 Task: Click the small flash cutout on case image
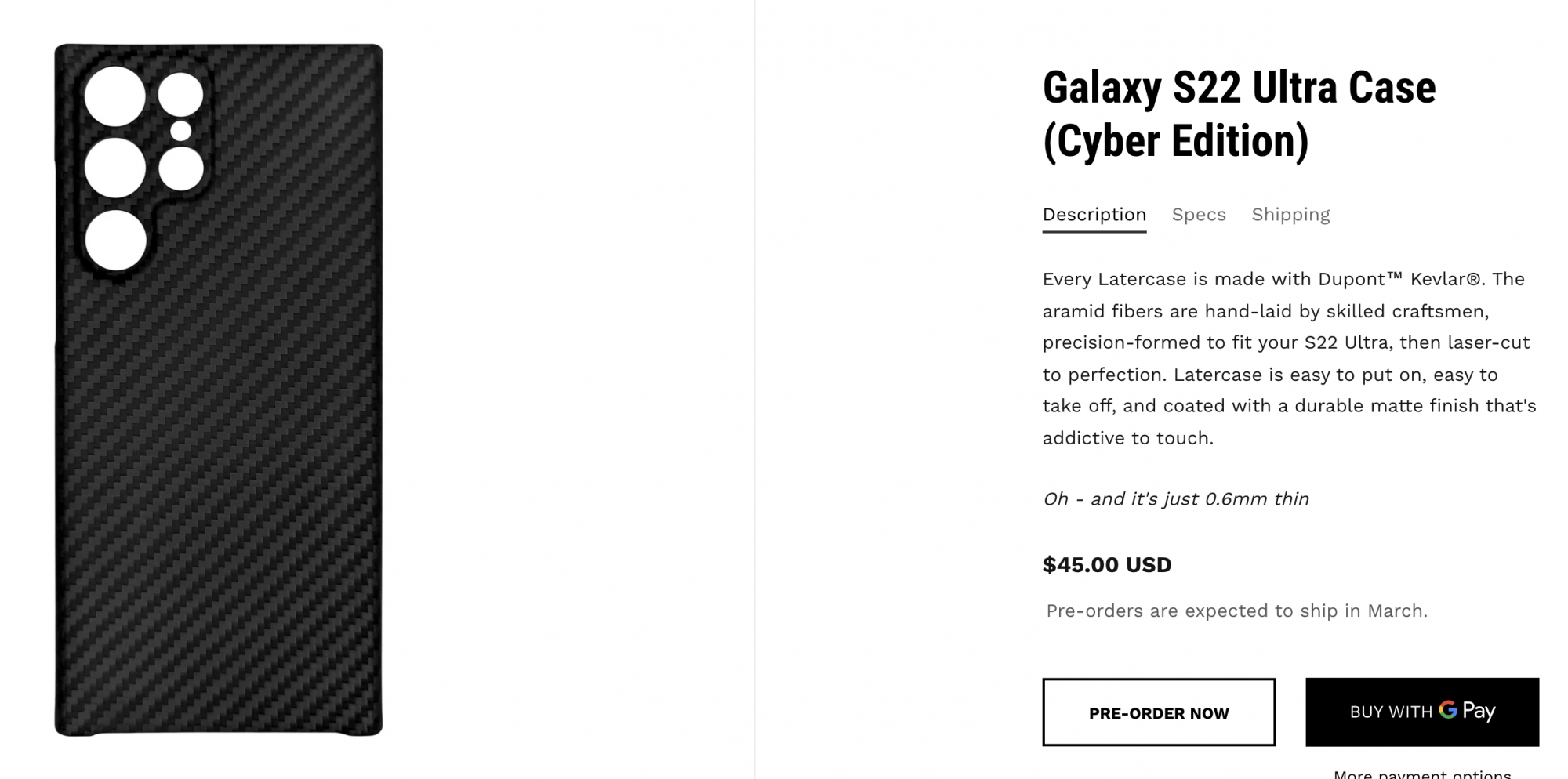(181, 131)
